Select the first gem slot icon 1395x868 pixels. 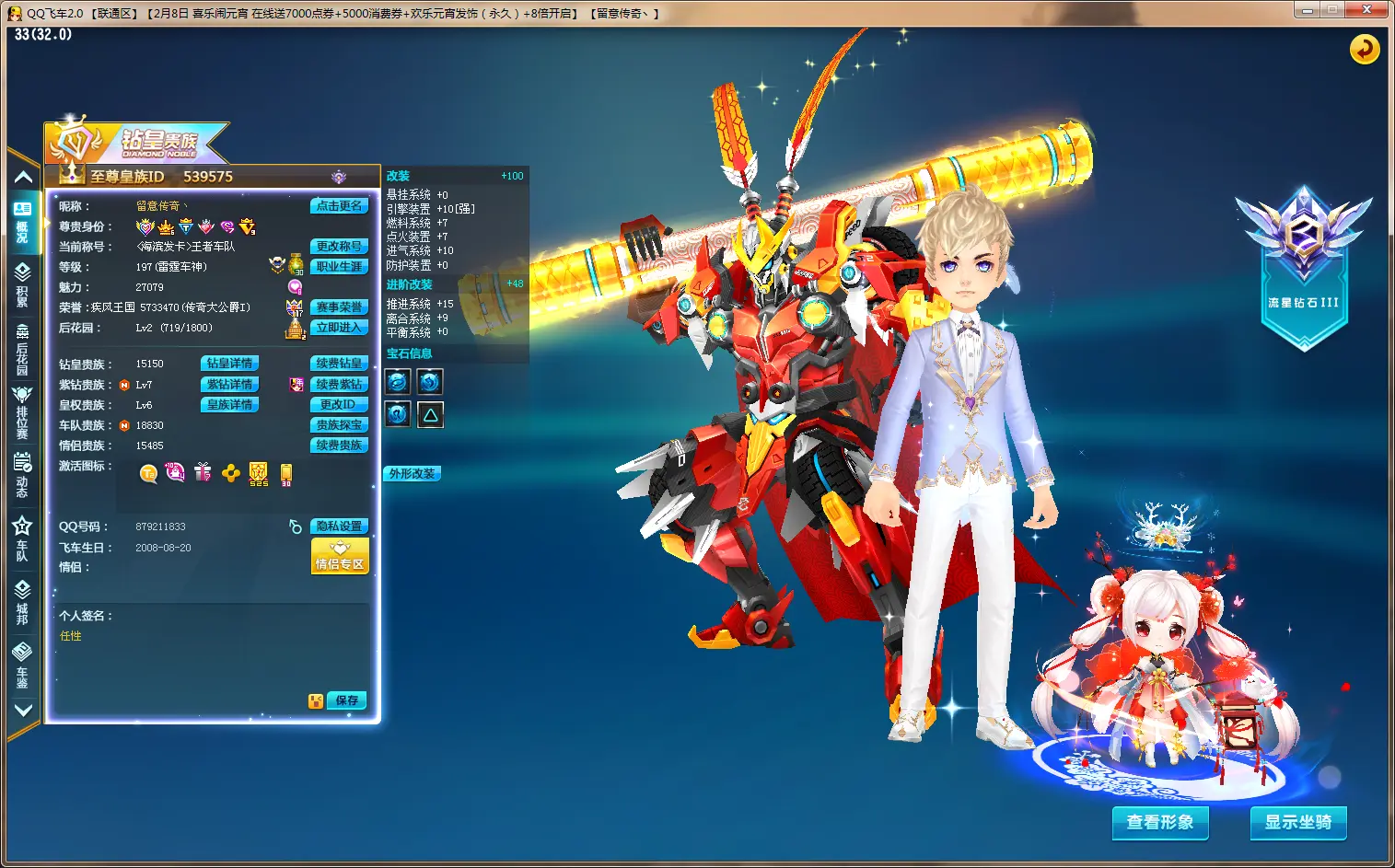pos(398,381)
